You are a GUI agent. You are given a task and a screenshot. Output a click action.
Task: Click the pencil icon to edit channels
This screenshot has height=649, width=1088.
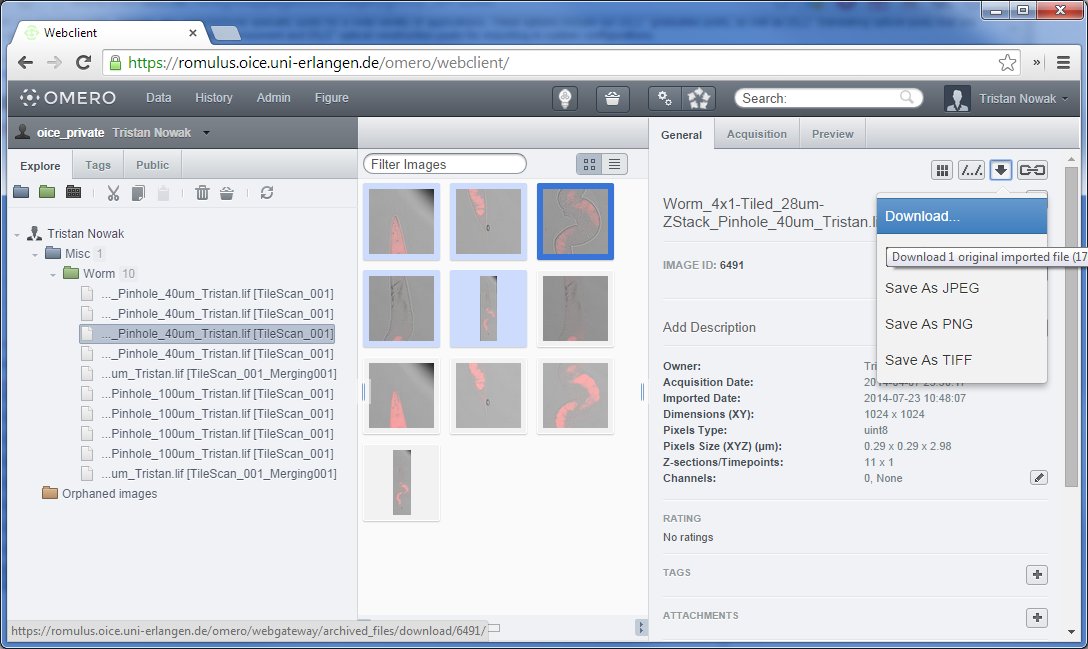point(1039,478)
